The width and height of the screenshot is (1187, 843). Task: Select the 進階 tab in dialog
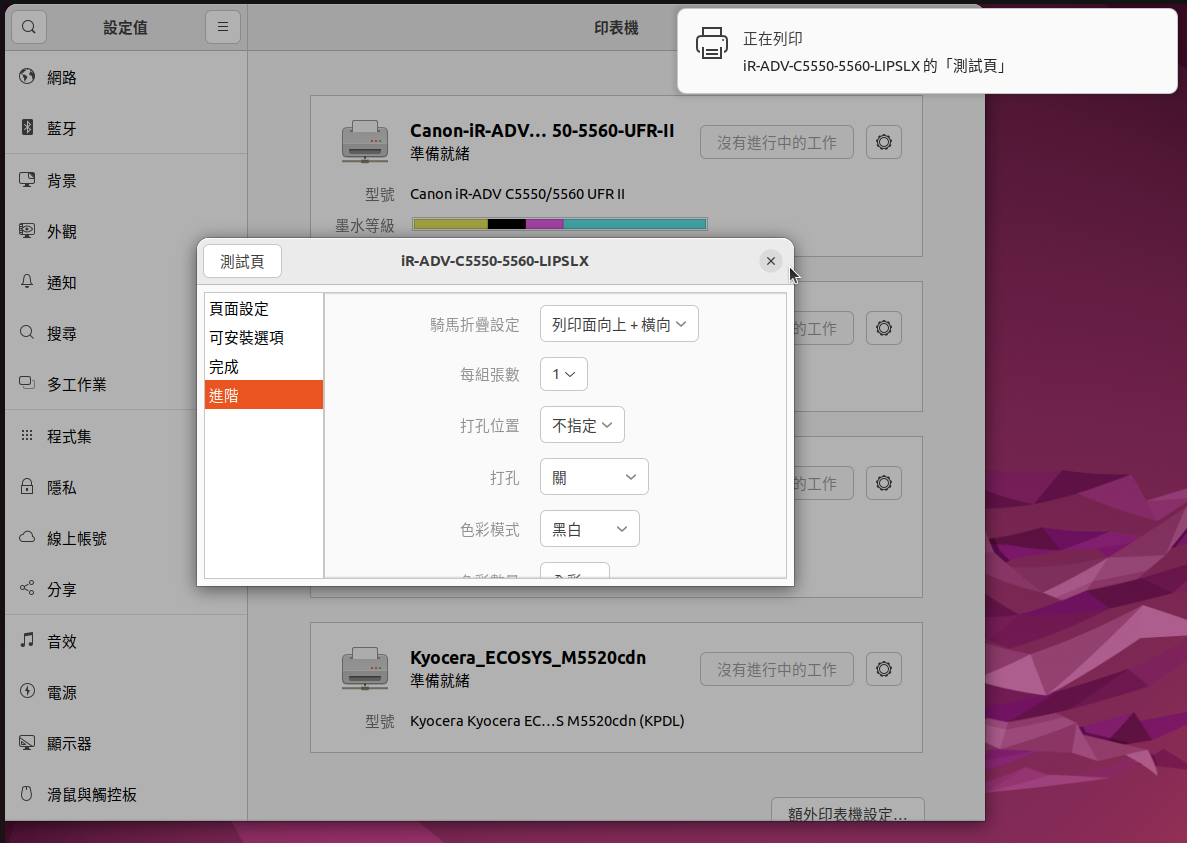pos(263,395)
